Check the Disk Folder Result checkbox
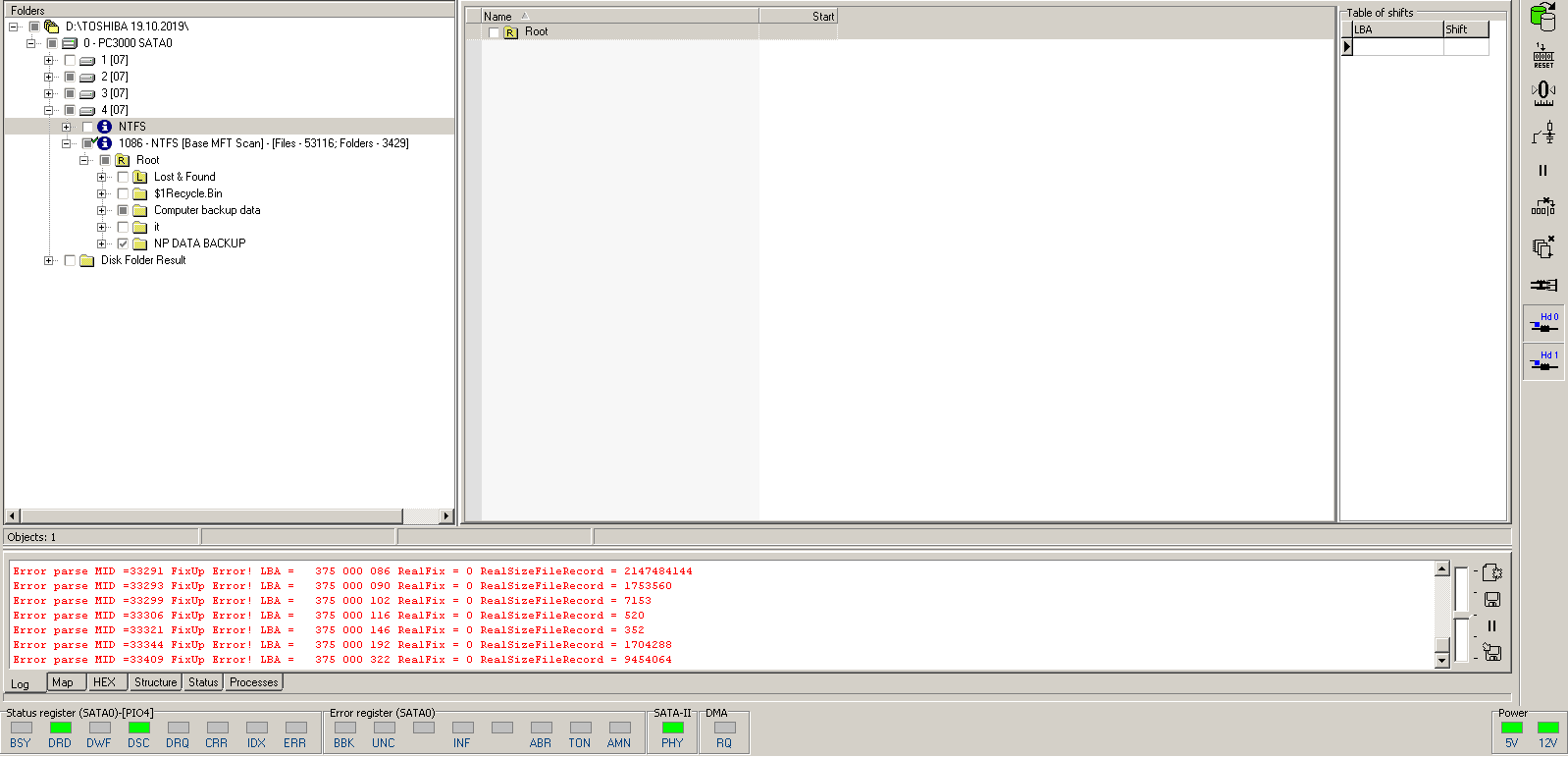The width and height of the screenshot is (1568, 757). pyautogui.click(x=70, y=260)
